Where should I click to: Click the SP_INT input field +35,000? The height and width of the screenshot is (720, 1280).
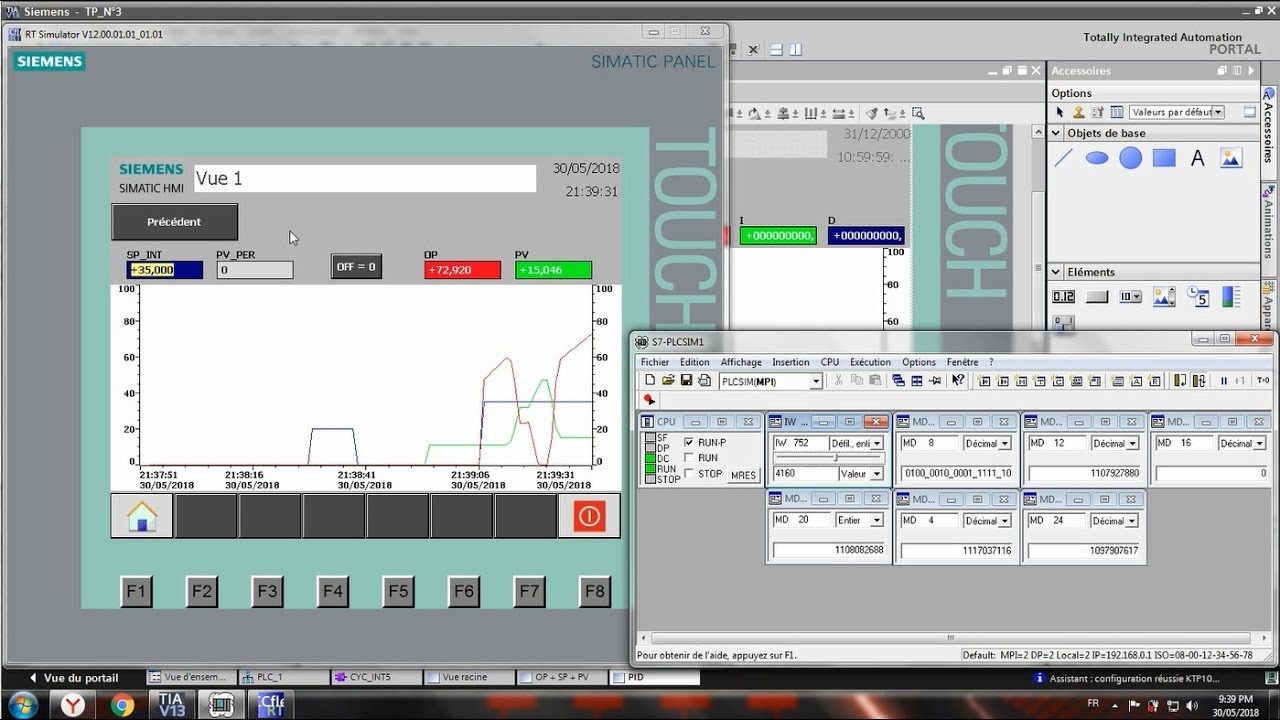pyautogui.click(x=165, y=270)
